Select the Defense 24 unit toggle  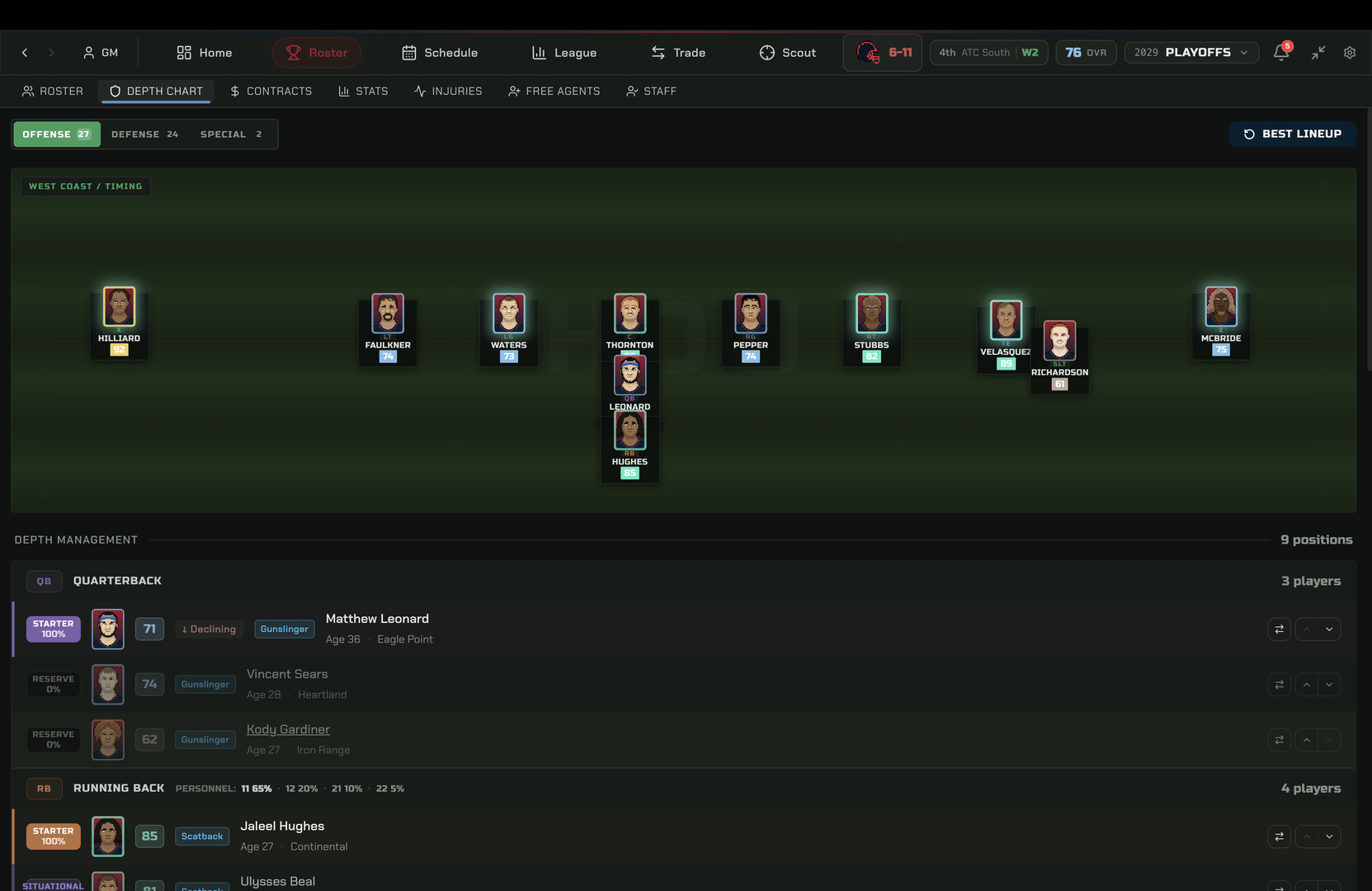tap(145, 134)
